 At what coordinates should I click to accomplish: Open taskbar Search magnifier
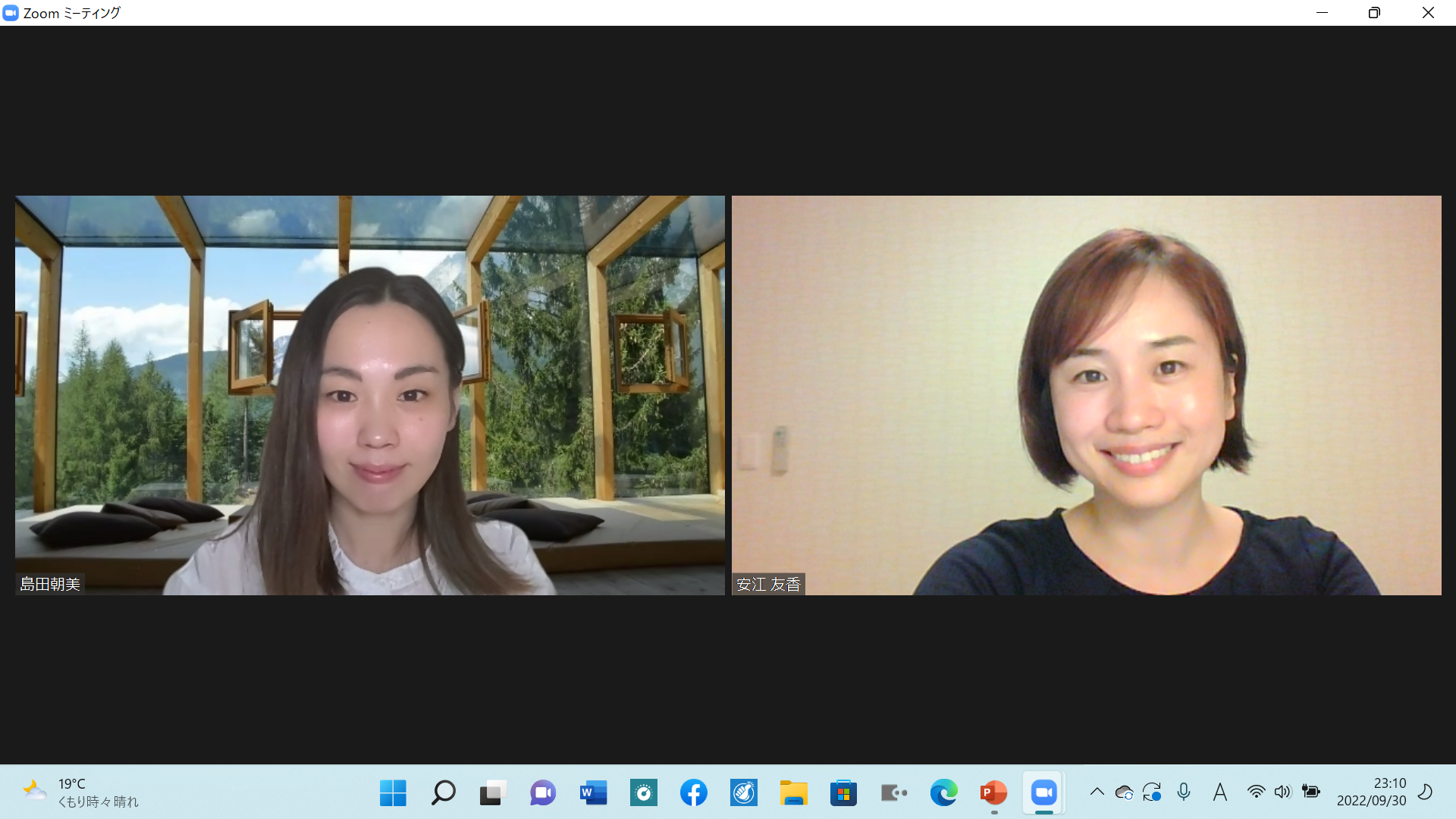[443, 793]
